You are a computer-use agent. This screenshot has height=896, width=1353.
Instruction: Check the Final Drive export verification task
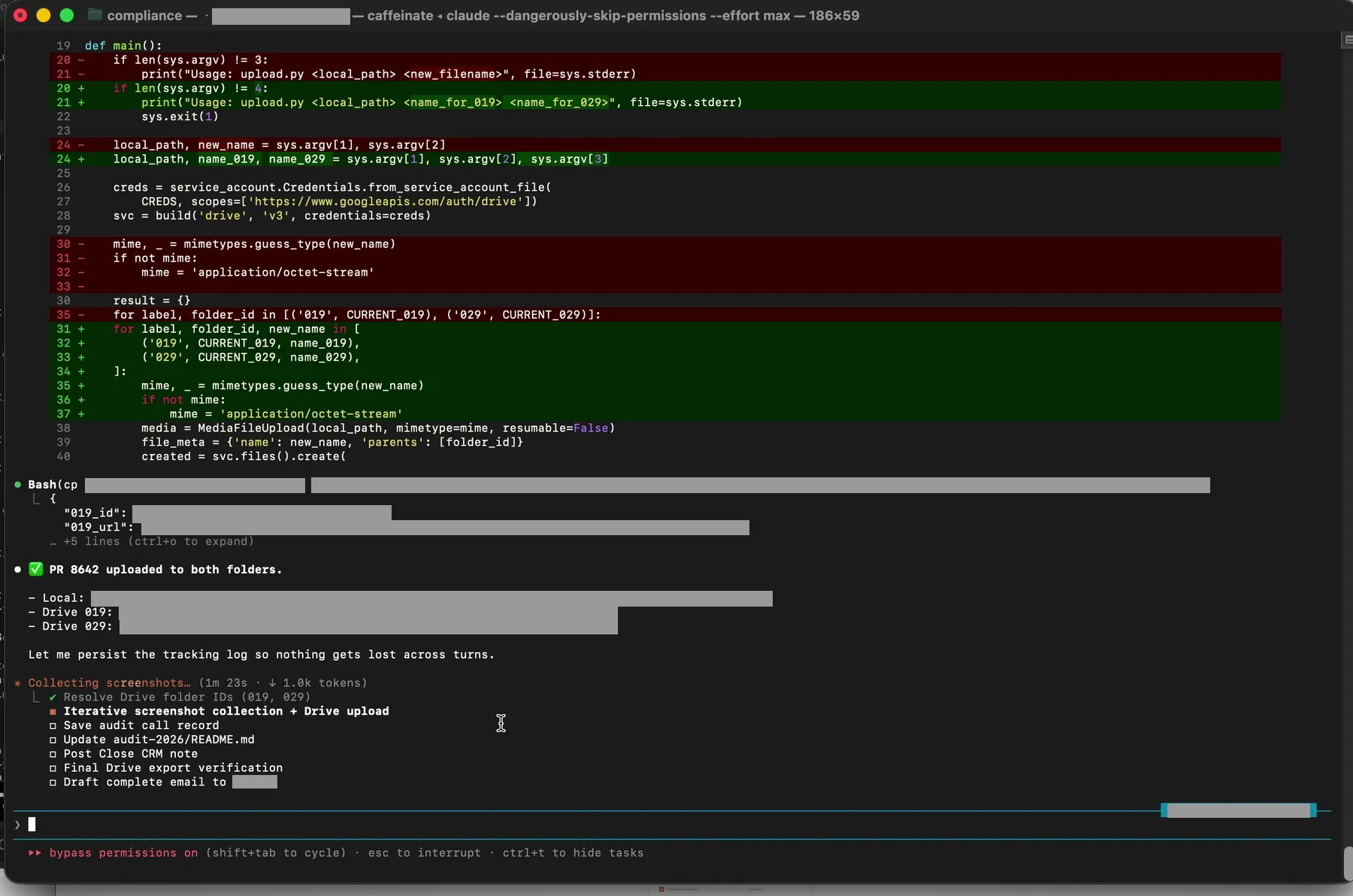click(x=53, y=768)
